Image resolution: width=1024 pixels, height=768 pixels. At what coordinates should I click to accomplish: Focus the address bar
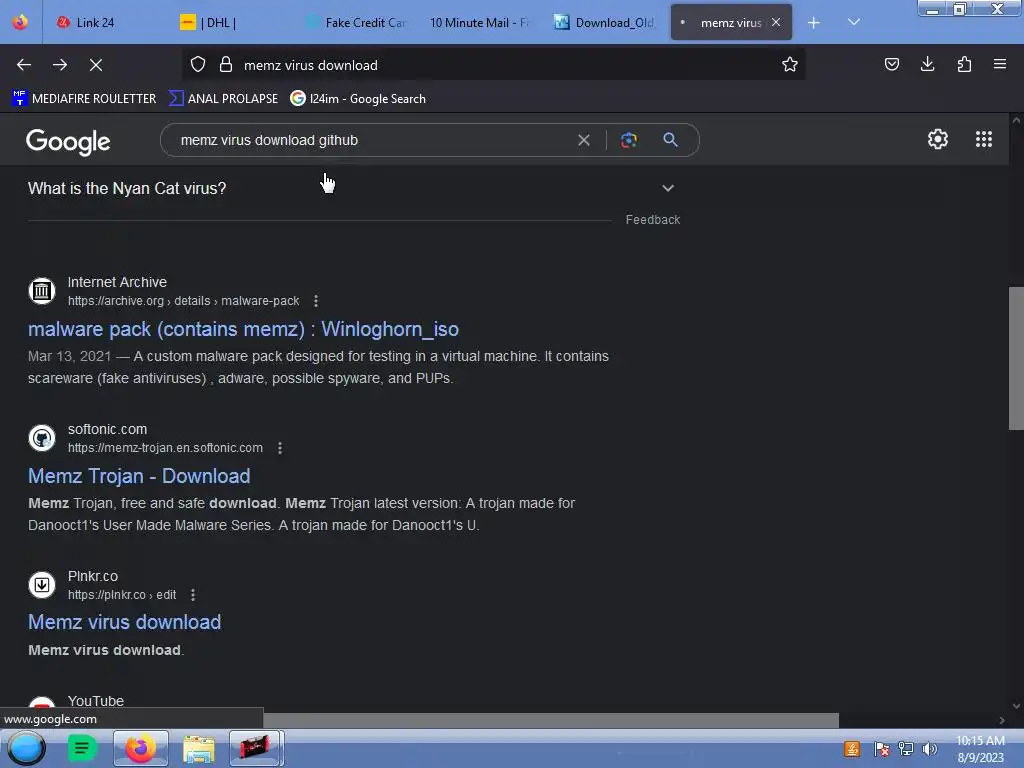[x=493, y=65]
